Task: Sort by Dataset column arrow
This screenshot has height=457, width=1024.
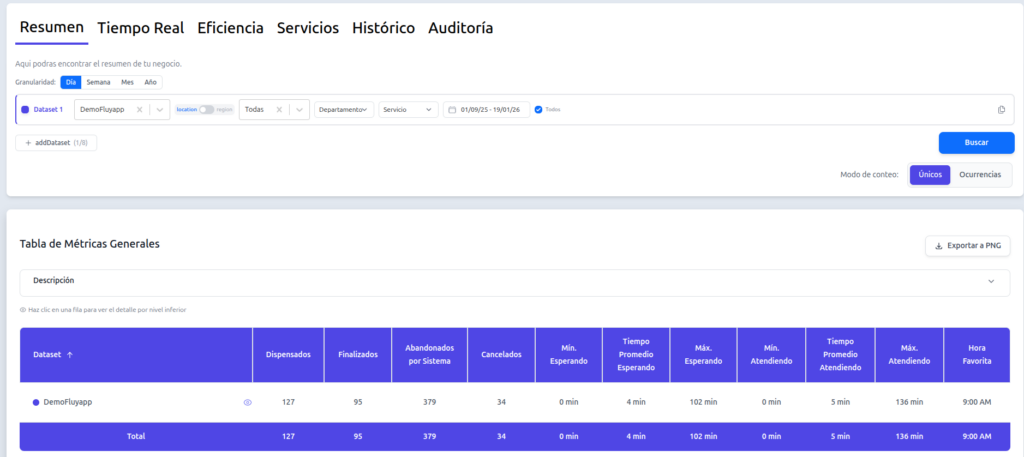Action: pos(70,355)
